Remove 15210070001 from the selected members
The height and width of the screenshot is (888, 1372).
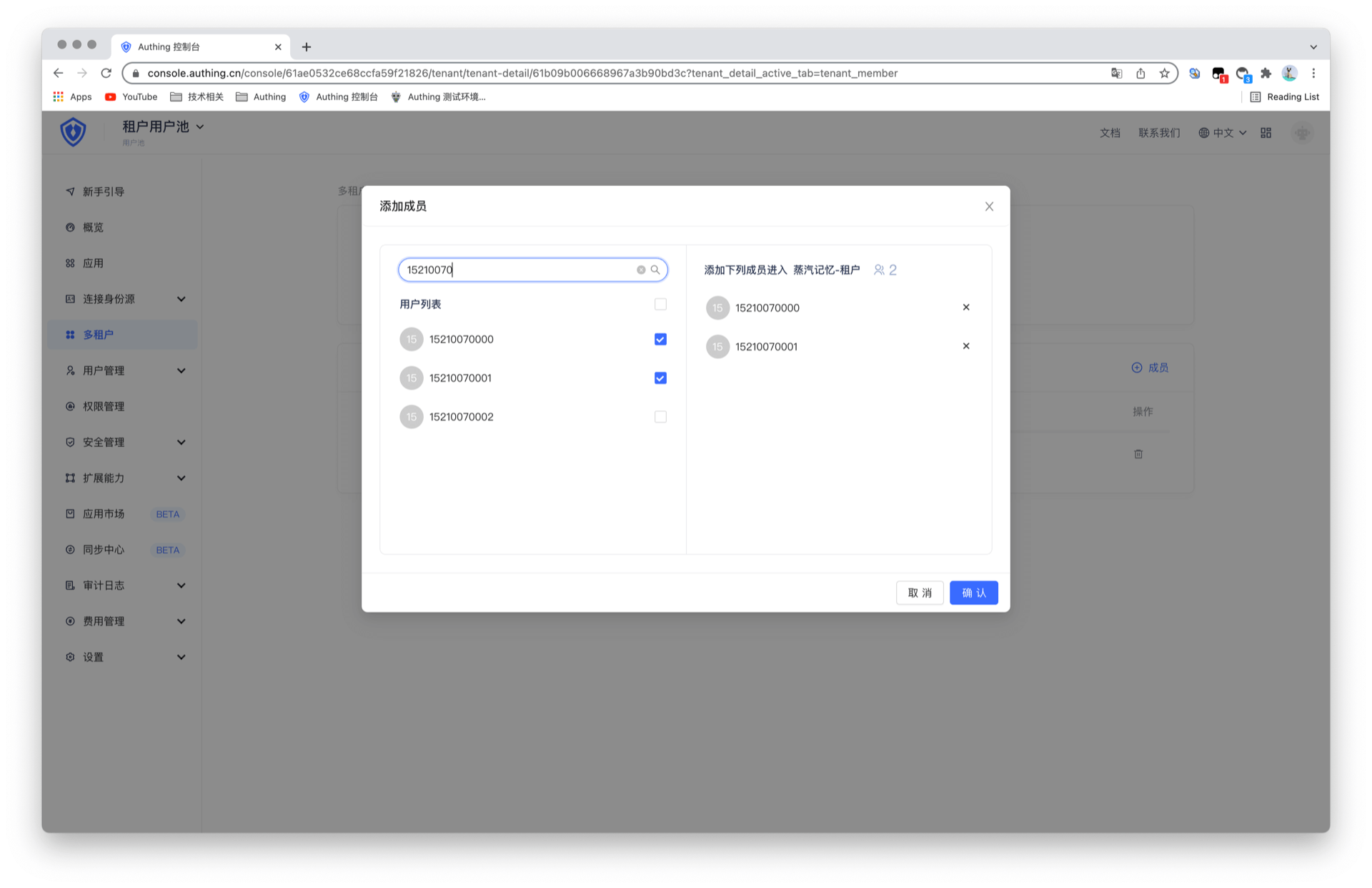pyautogui.click(x=965, y=346)
